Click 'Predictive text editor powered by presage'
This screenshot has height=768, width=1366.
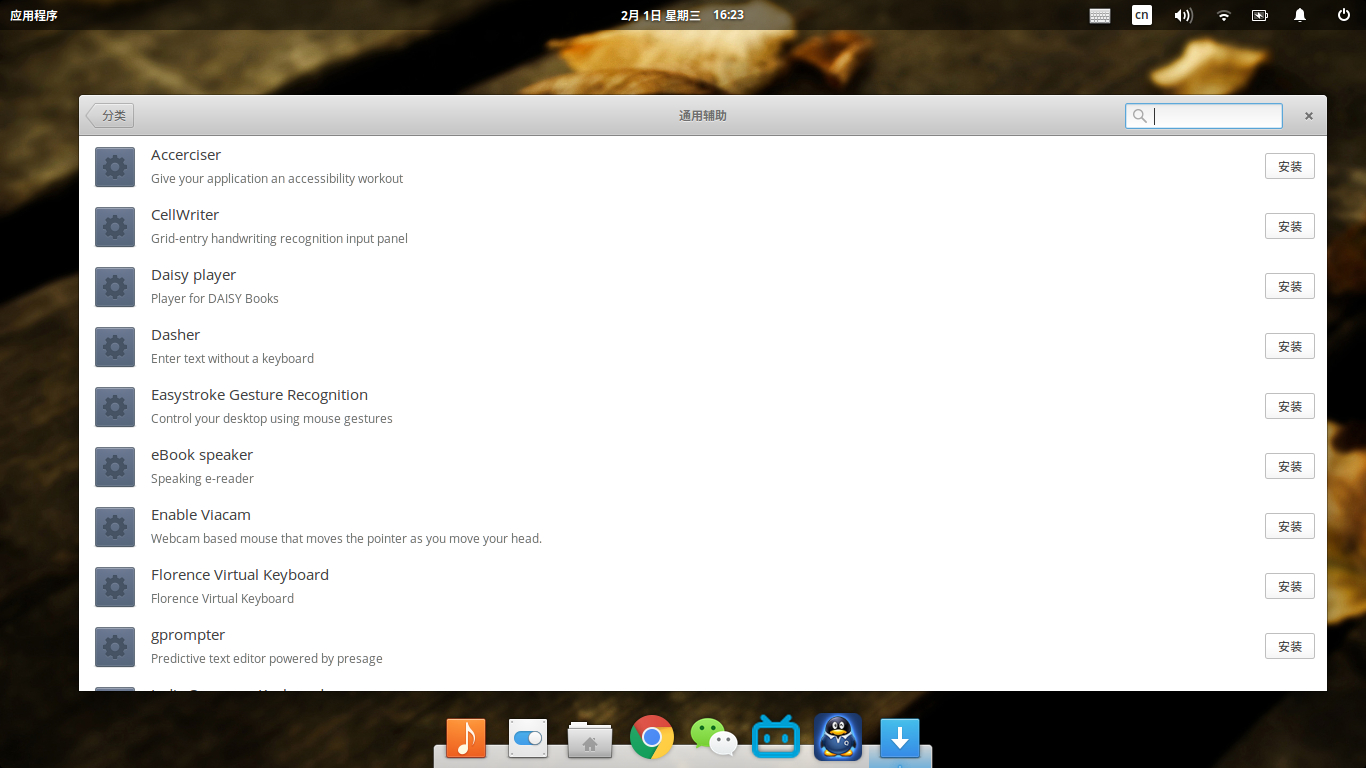point(267,659)
